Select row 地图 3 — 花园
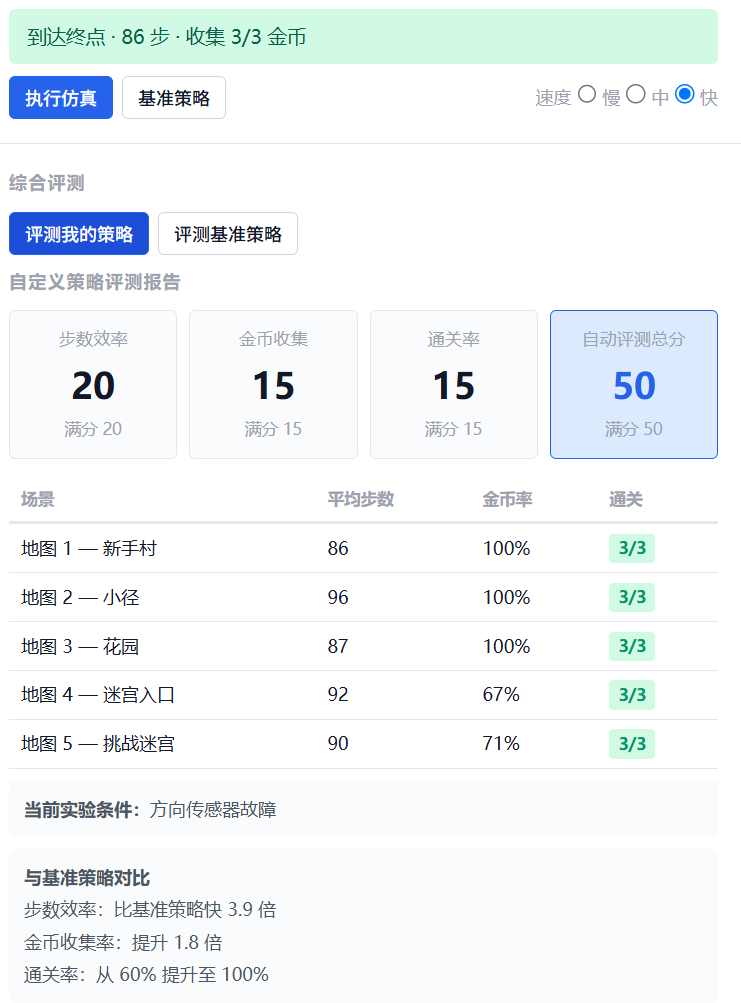 pyautogui.click(x=363, y=646)
